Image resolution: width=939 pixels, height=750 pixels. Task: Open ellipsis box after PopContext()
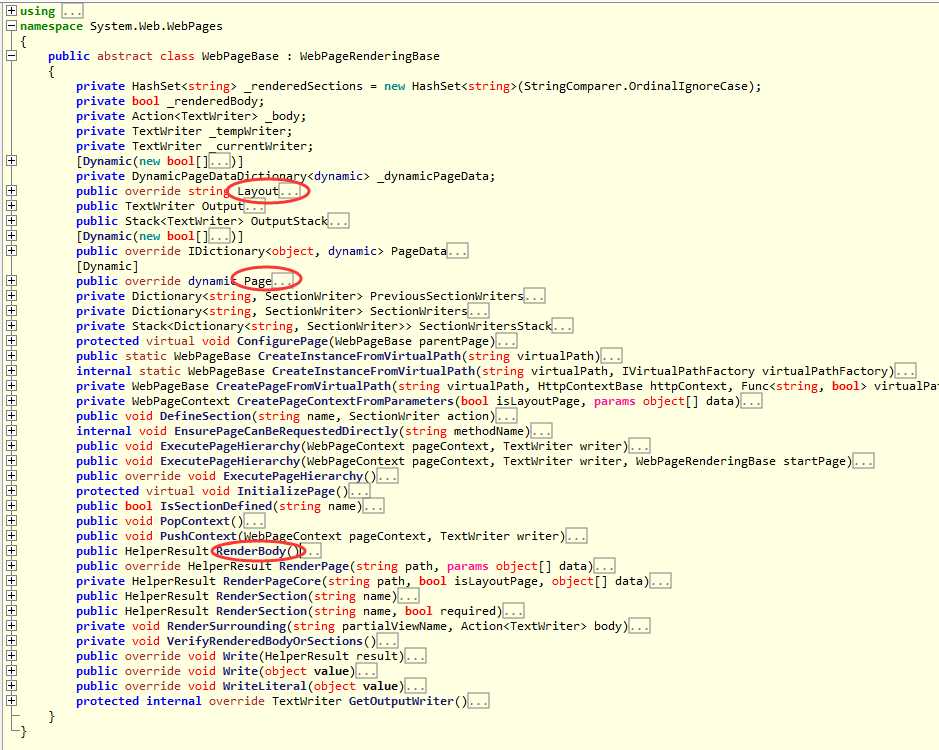click(x=255, y=521)
